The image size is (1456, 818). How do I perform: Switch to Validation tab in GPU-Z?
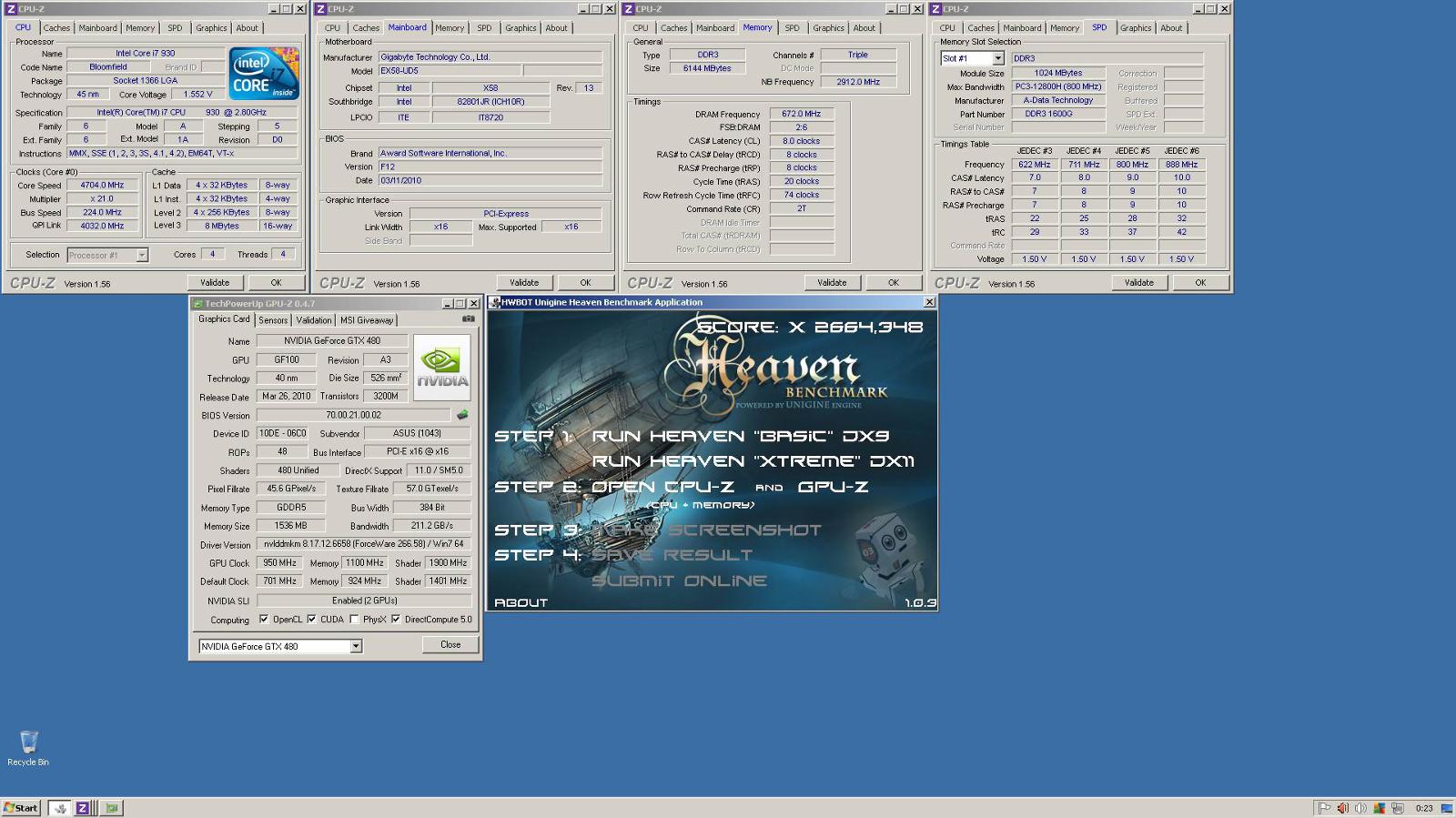(x=314, y=320)
